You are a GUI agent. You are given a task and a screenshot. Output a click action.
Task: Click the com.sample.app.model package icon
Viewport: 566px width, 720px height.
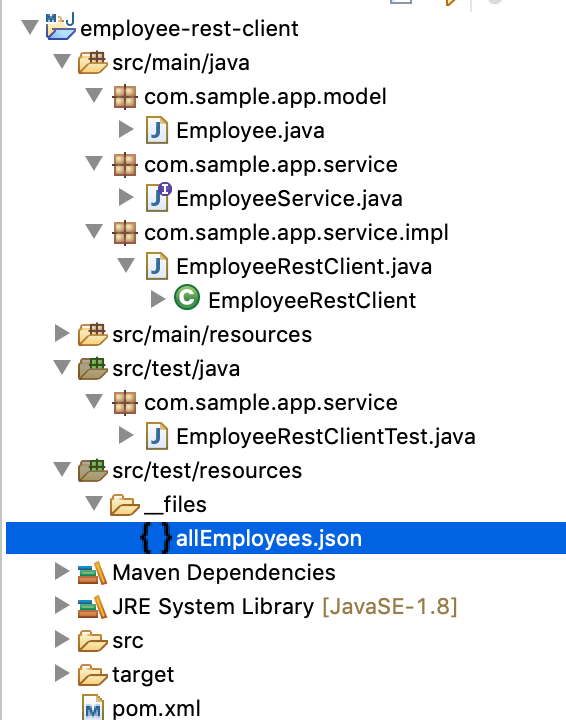tap(124, 97)
